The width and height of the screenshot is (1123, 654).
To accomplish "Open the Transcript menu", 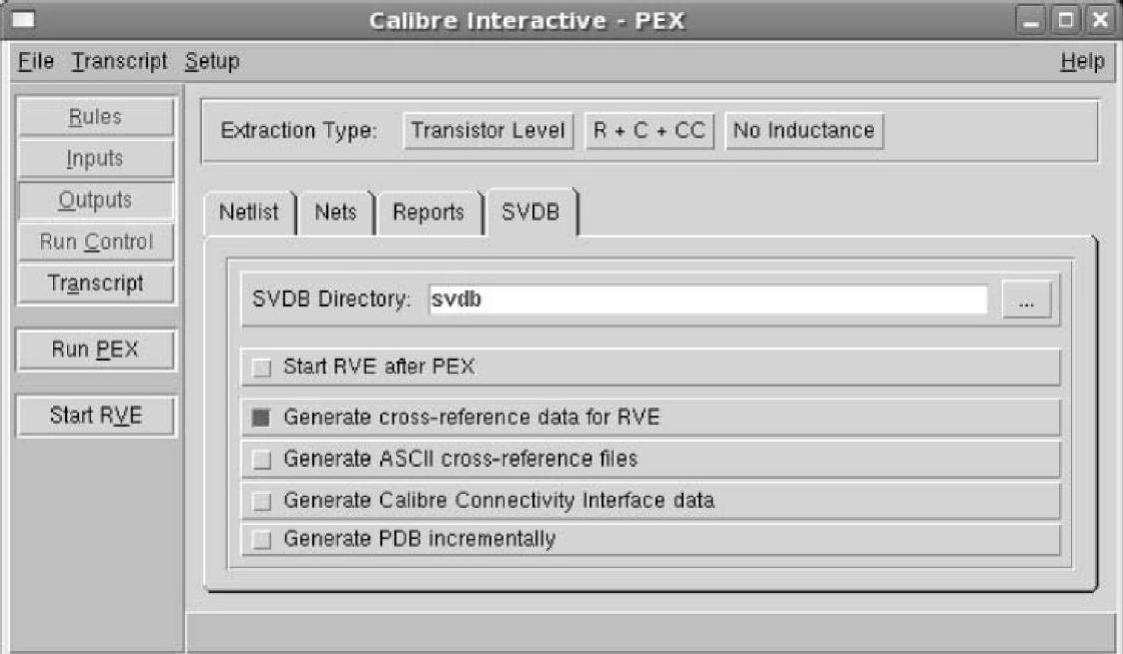I will point(119,62).
